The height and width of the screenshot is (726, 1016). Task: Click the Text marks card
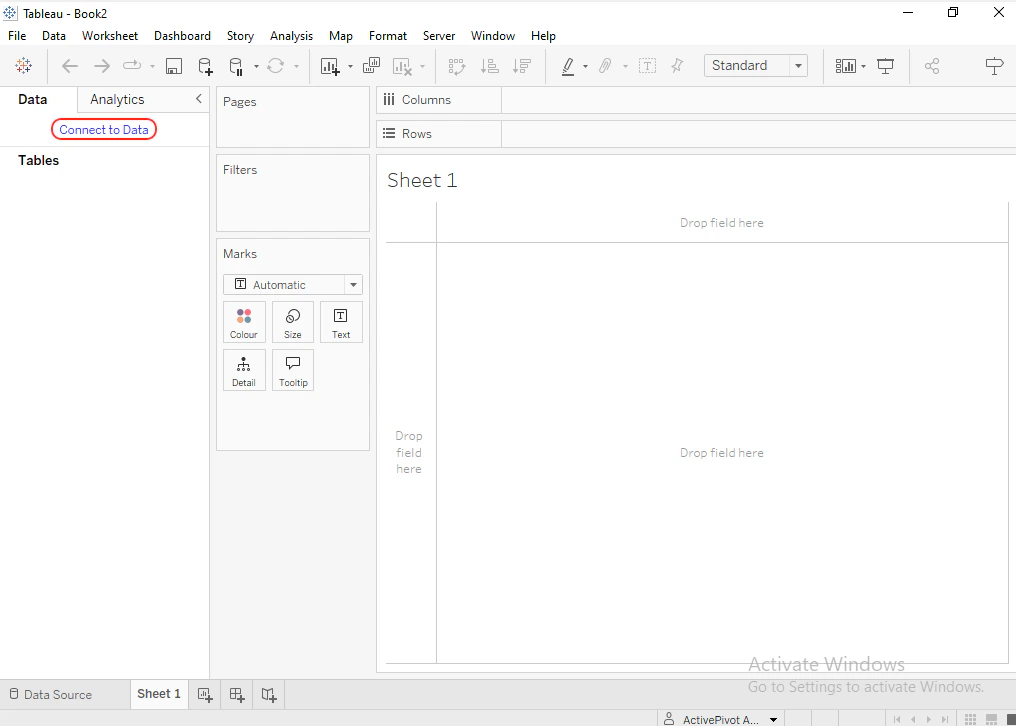(341, 322)
